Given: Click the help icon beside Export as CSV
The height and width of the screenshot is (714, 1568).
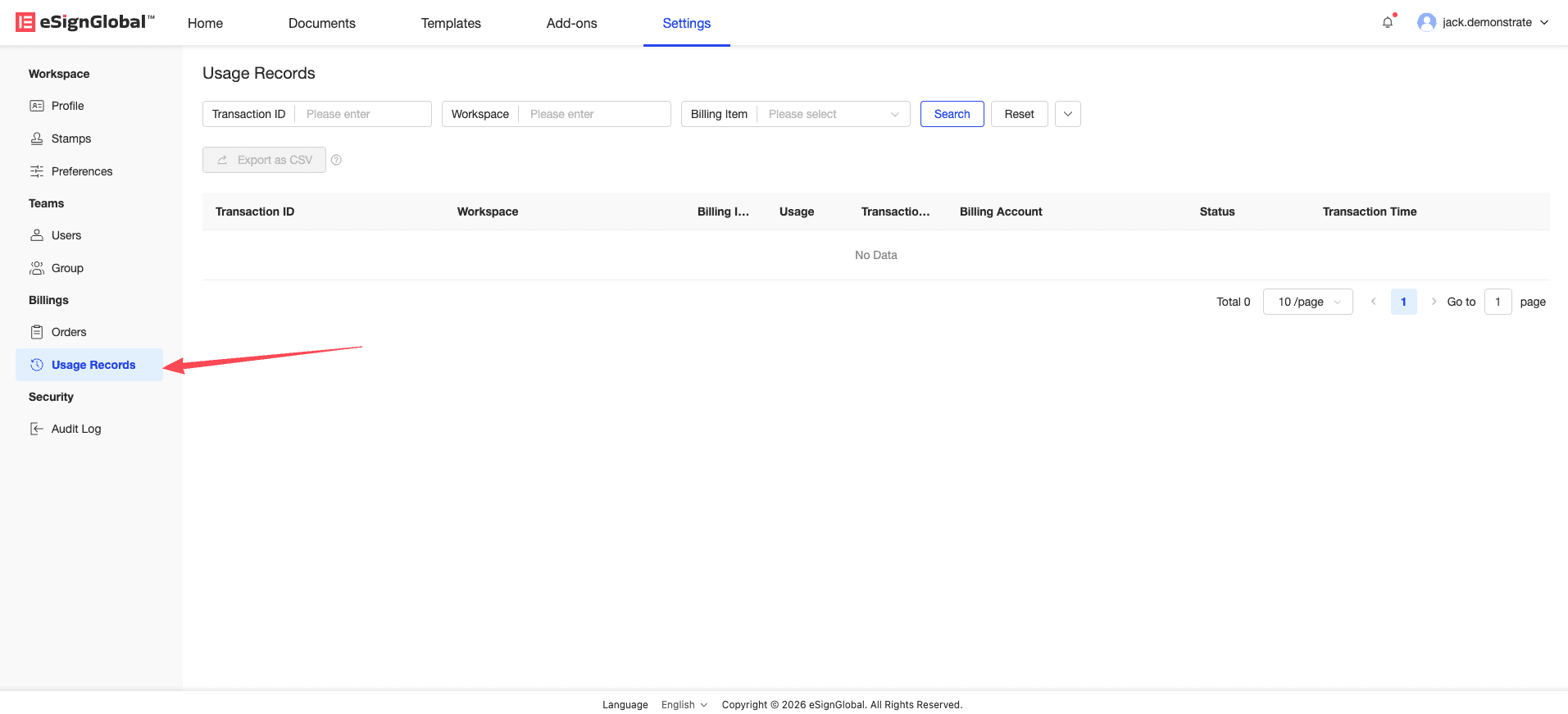Looking at the screenshot, I should [x=336, y=160].
